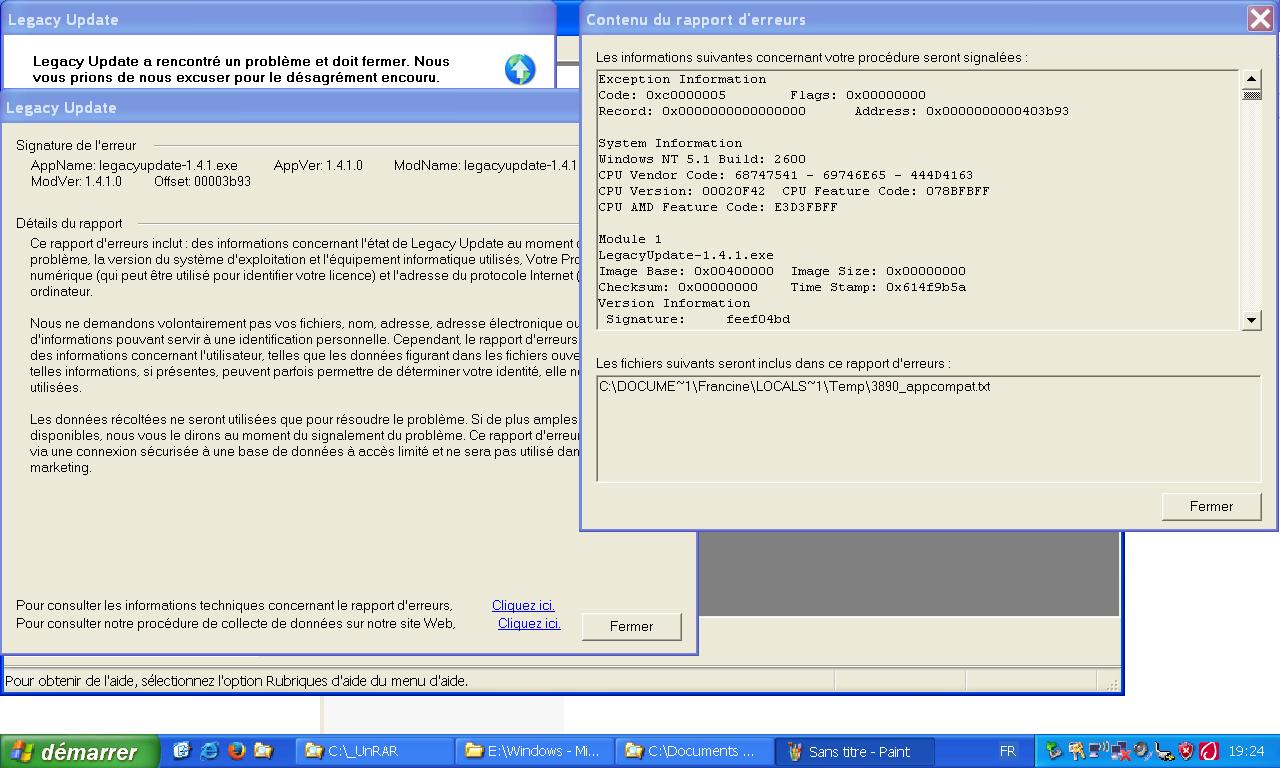Screen dimensions: 1280x768
Task: Open Show Desktop quick launch icon
Action: coord(182,750)
